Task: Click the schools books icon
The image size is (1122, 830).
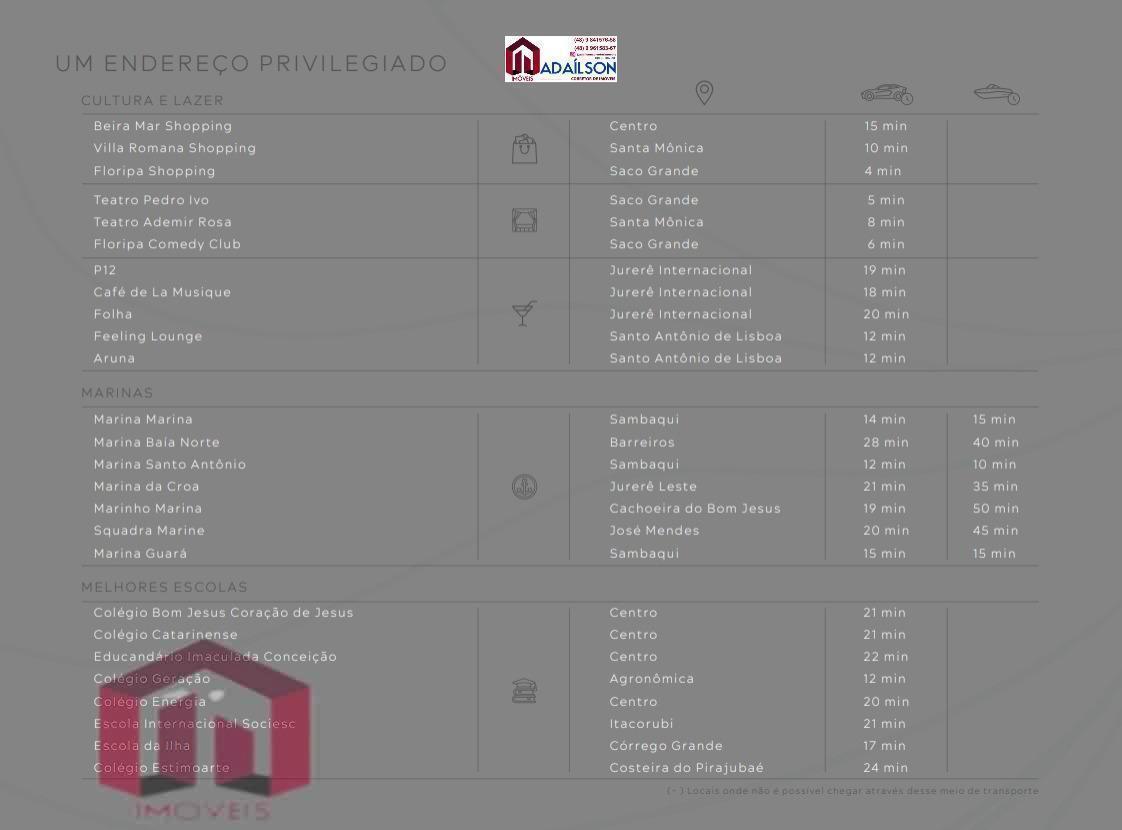Action: tap(525, 690)
